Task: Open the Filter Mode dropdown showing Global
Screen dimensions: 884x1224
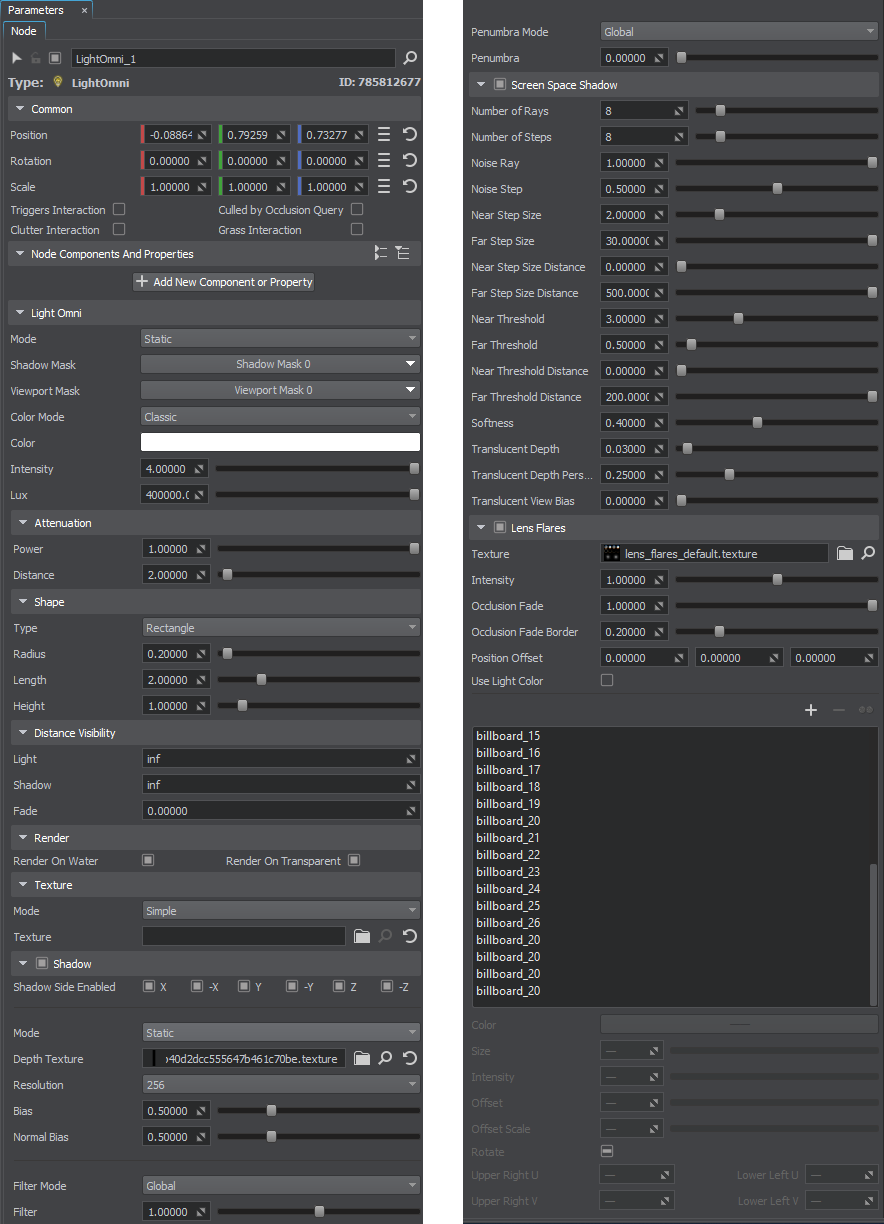Action: [x=281, y=1185]
